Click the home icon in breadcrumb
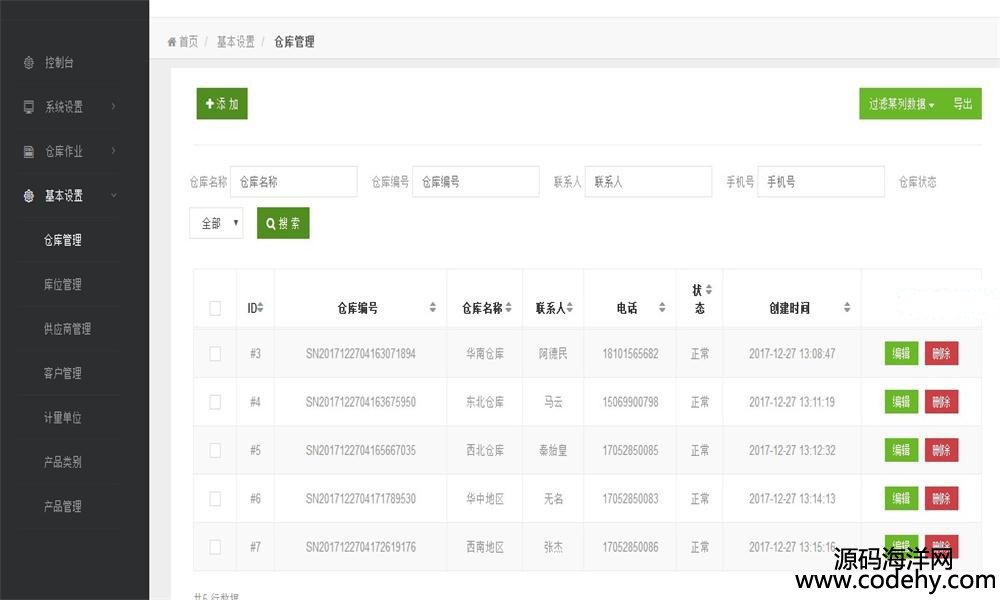This screenshot has height=600, width=1000. pyautogui.click(x=172, y=42)
